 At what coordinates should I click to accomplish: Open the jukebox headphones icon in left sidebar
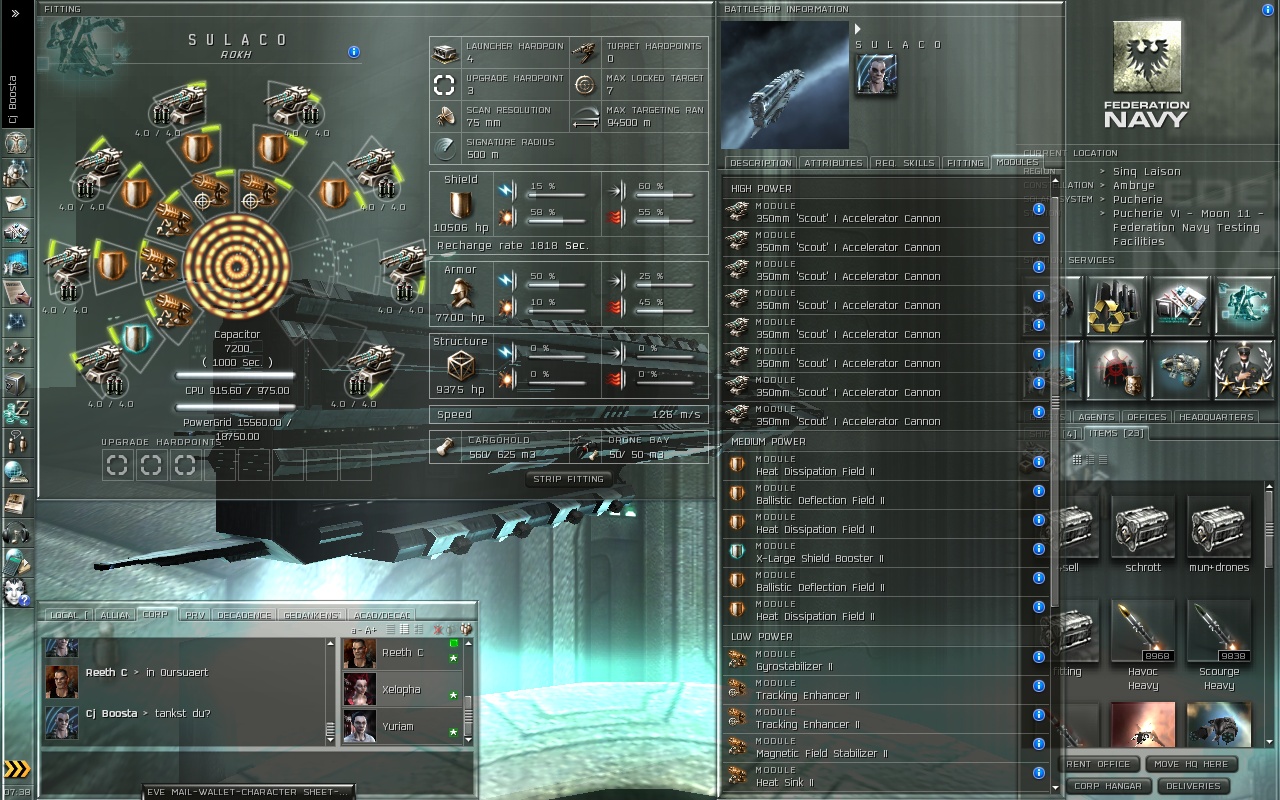(16, 532)
